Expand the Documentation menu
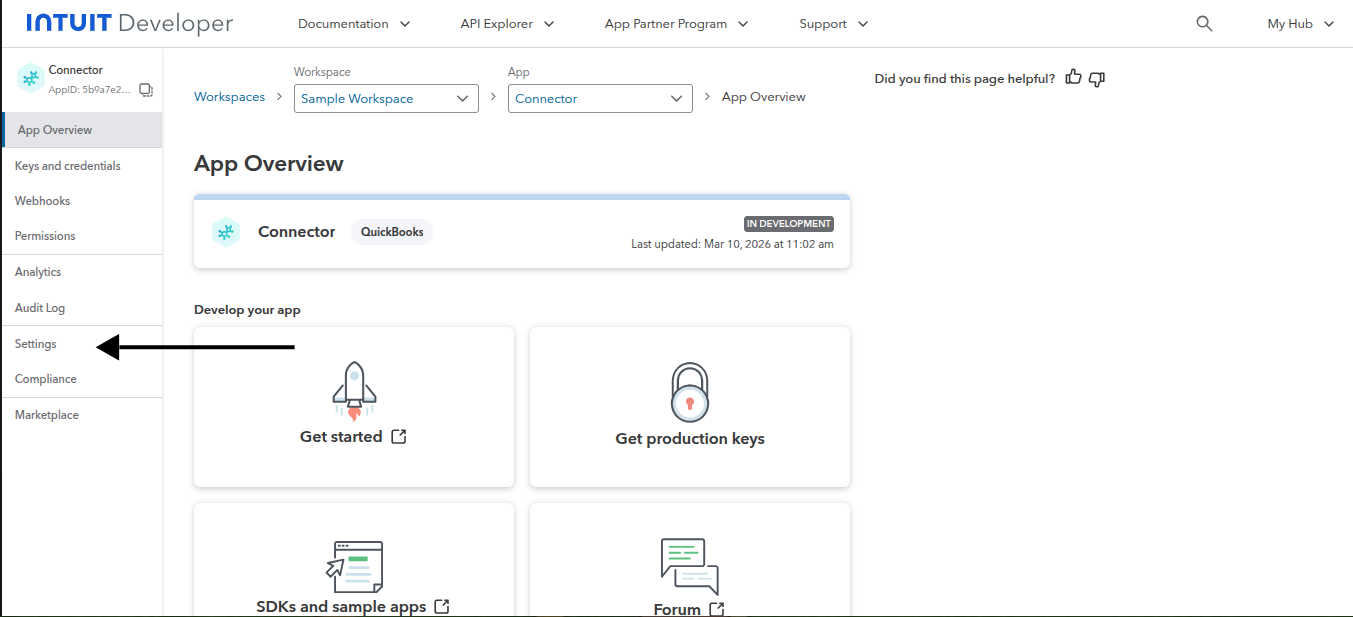 click(x=354, y=24)
